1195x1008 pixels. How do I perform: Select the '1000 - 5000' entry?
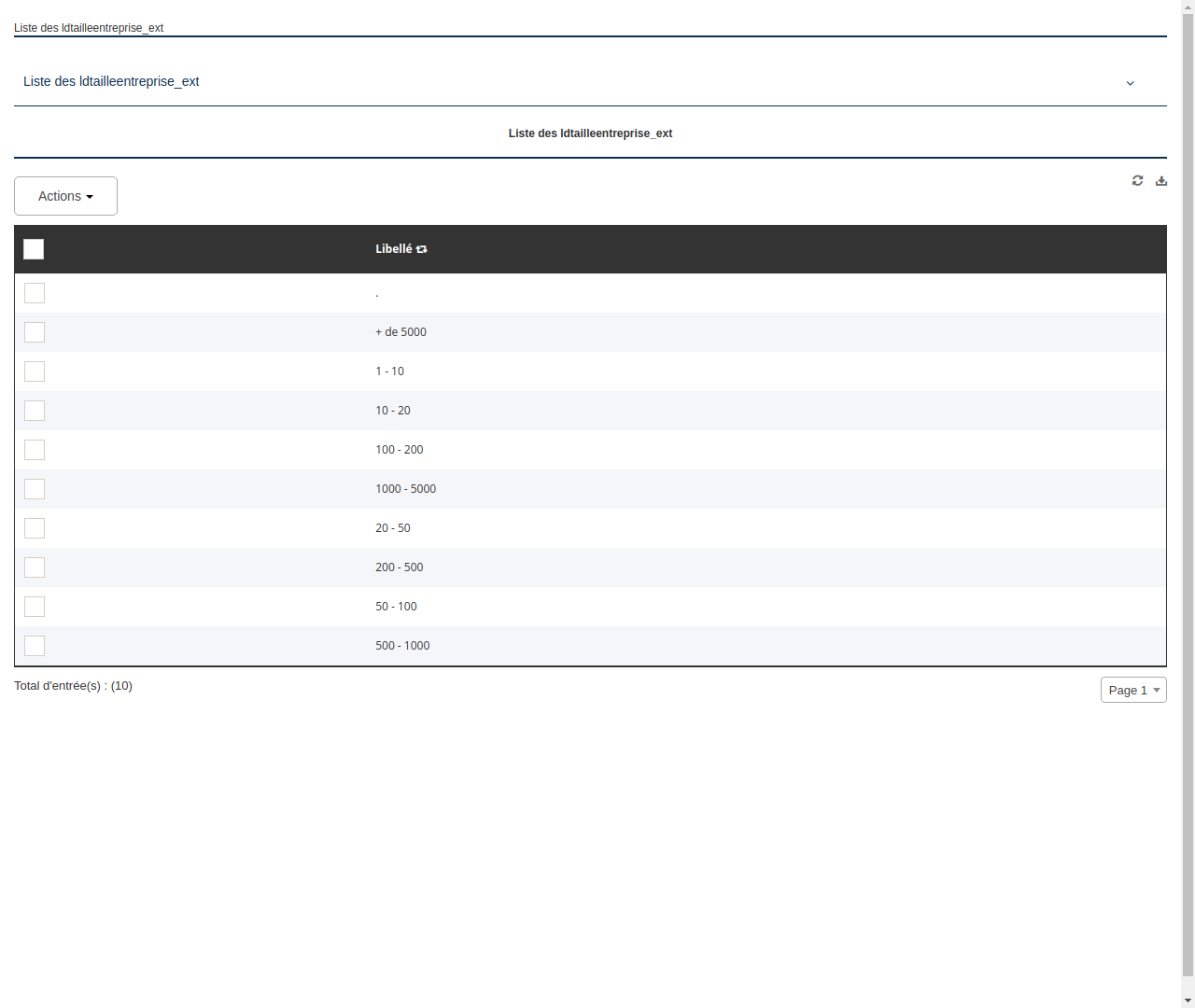(x=405, y=488)
